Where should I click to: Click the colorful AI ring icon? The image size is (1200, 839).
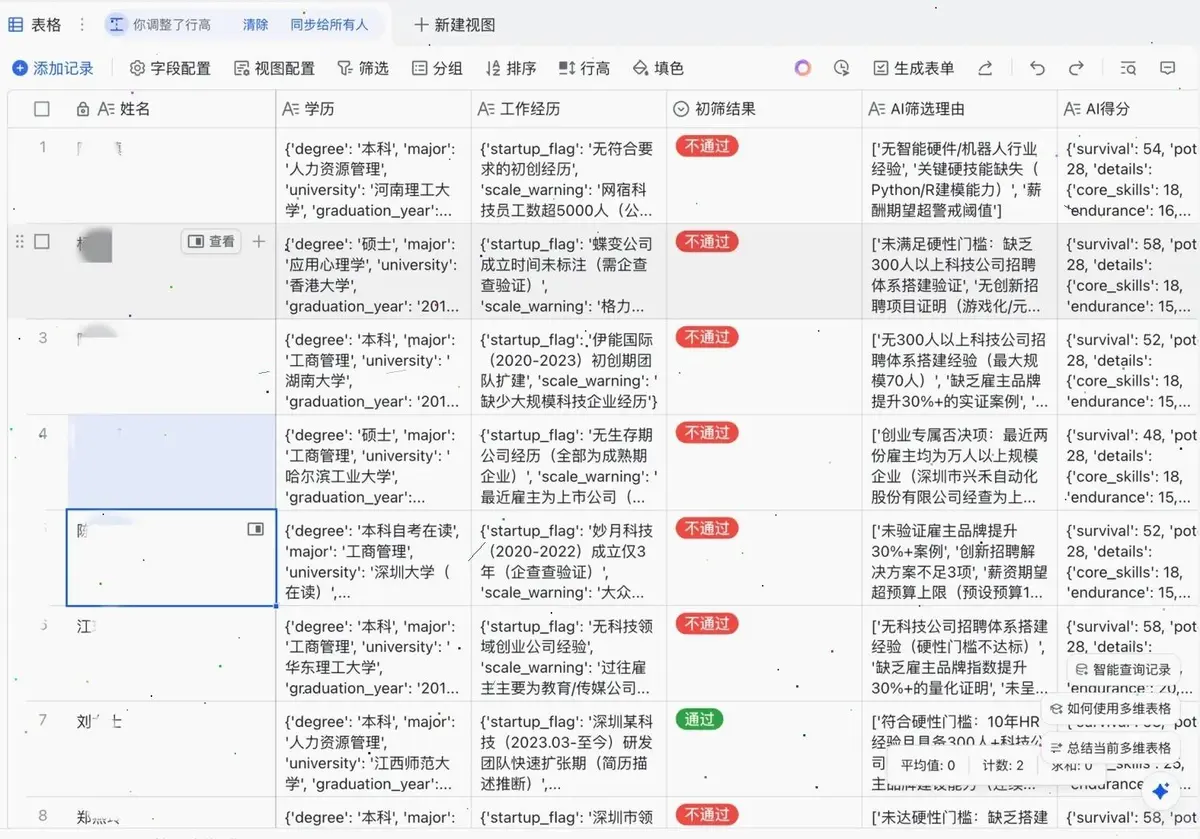pyautogui.click(x=803, y=68)
